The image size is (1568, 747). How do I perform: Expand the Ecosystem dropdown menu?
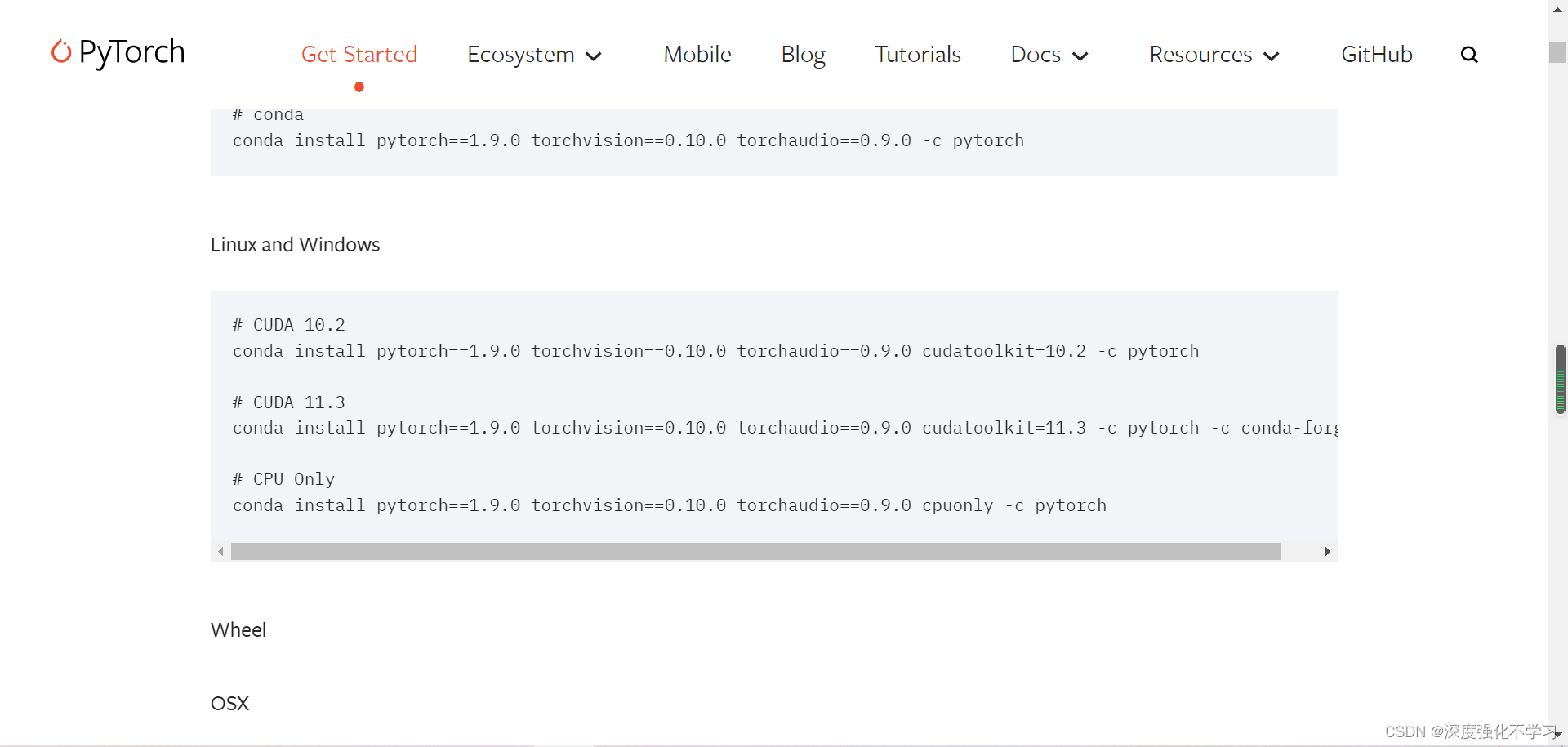[x=534, y=55]
